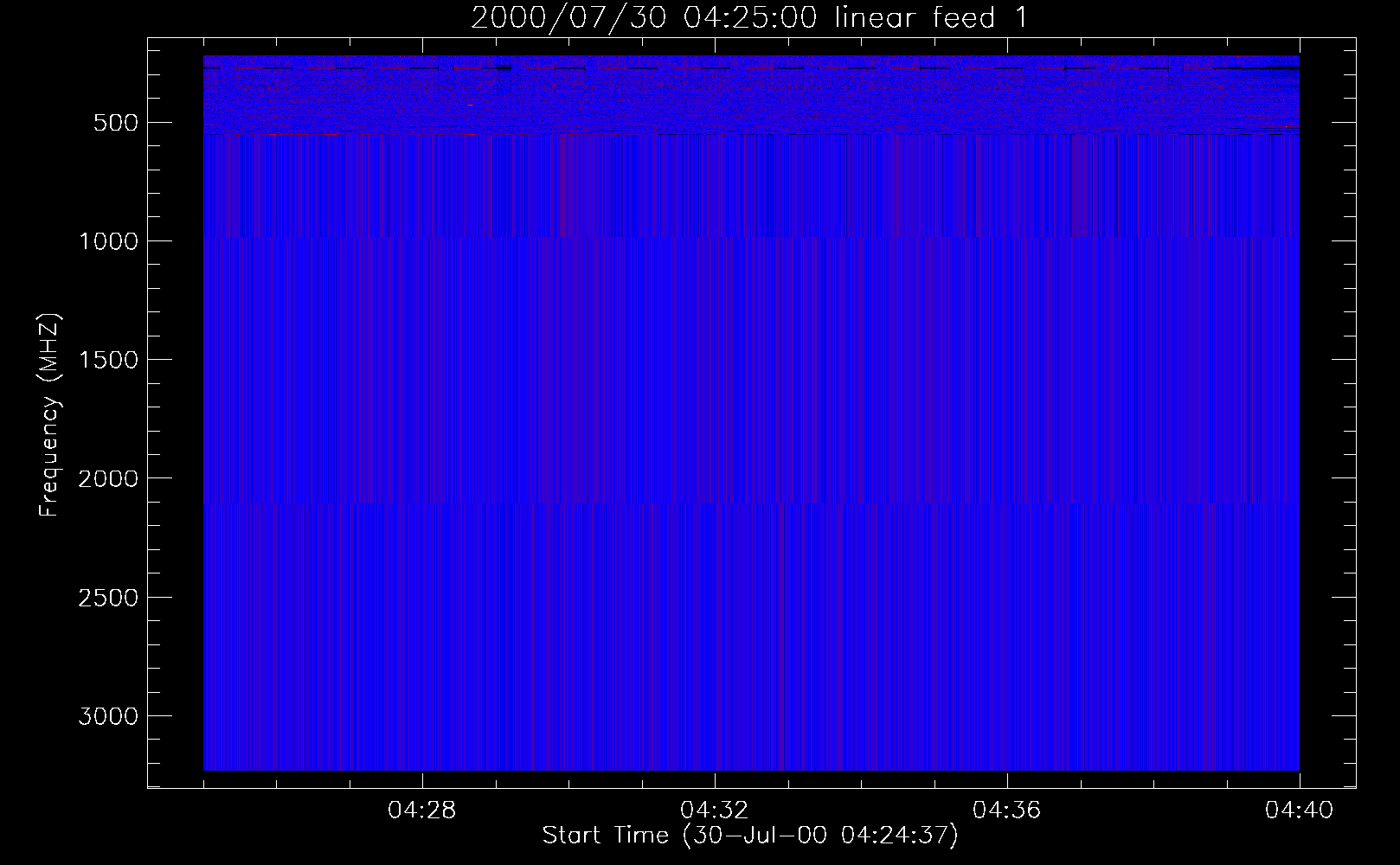Screen dimensions: 1400x865
Task: Click the 2000 frequency tick label
Action: (x=108, y=478)
